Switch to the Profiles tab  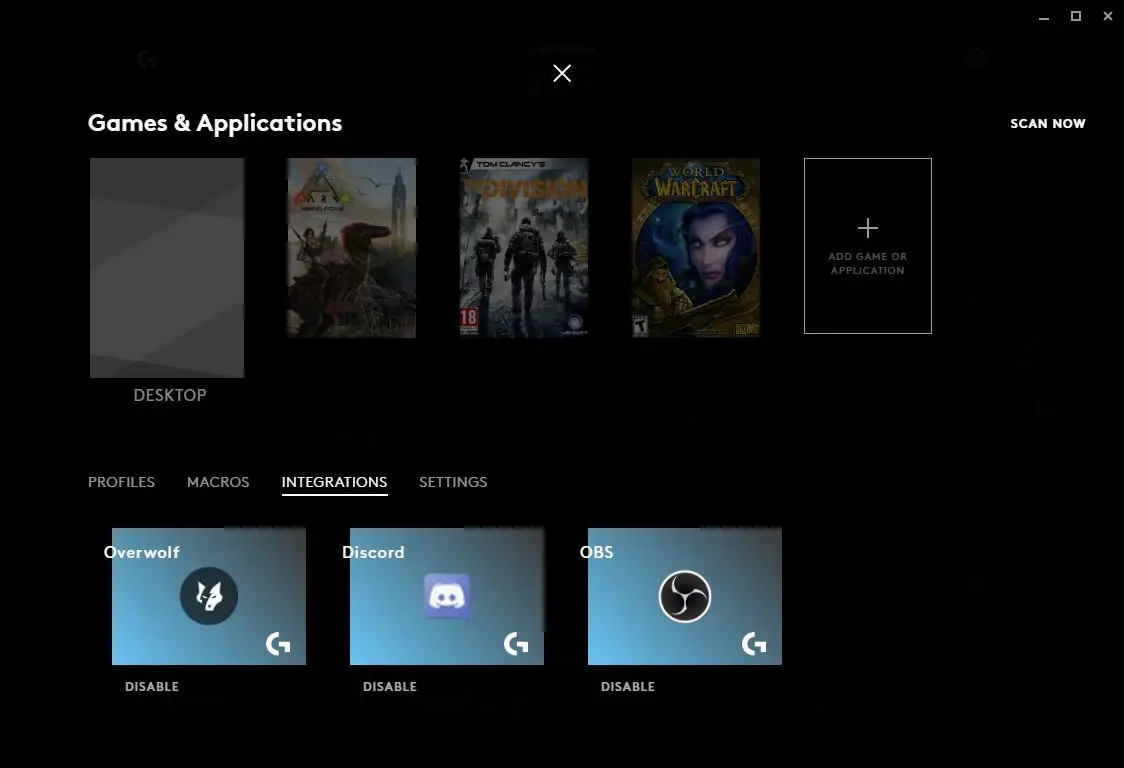[121, 482]
